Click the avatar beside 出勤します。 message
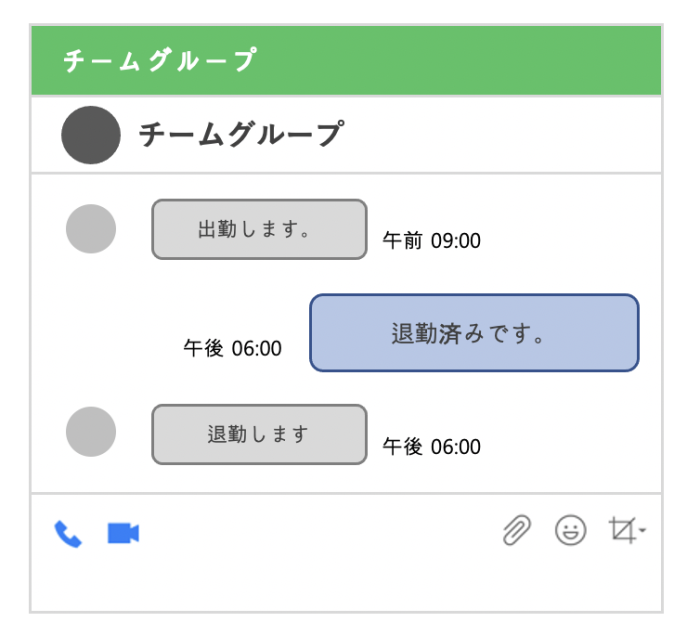 pyautogui.click(x=91, y=229)
